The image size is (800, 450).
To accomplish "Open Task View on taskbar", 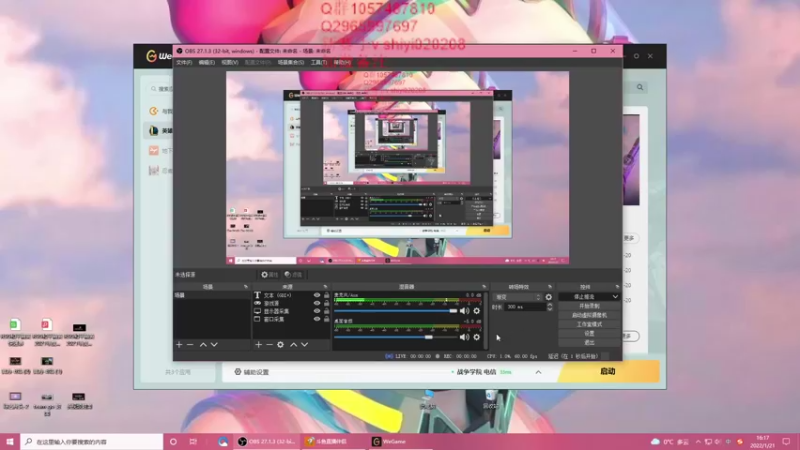I will click(193, 442).
